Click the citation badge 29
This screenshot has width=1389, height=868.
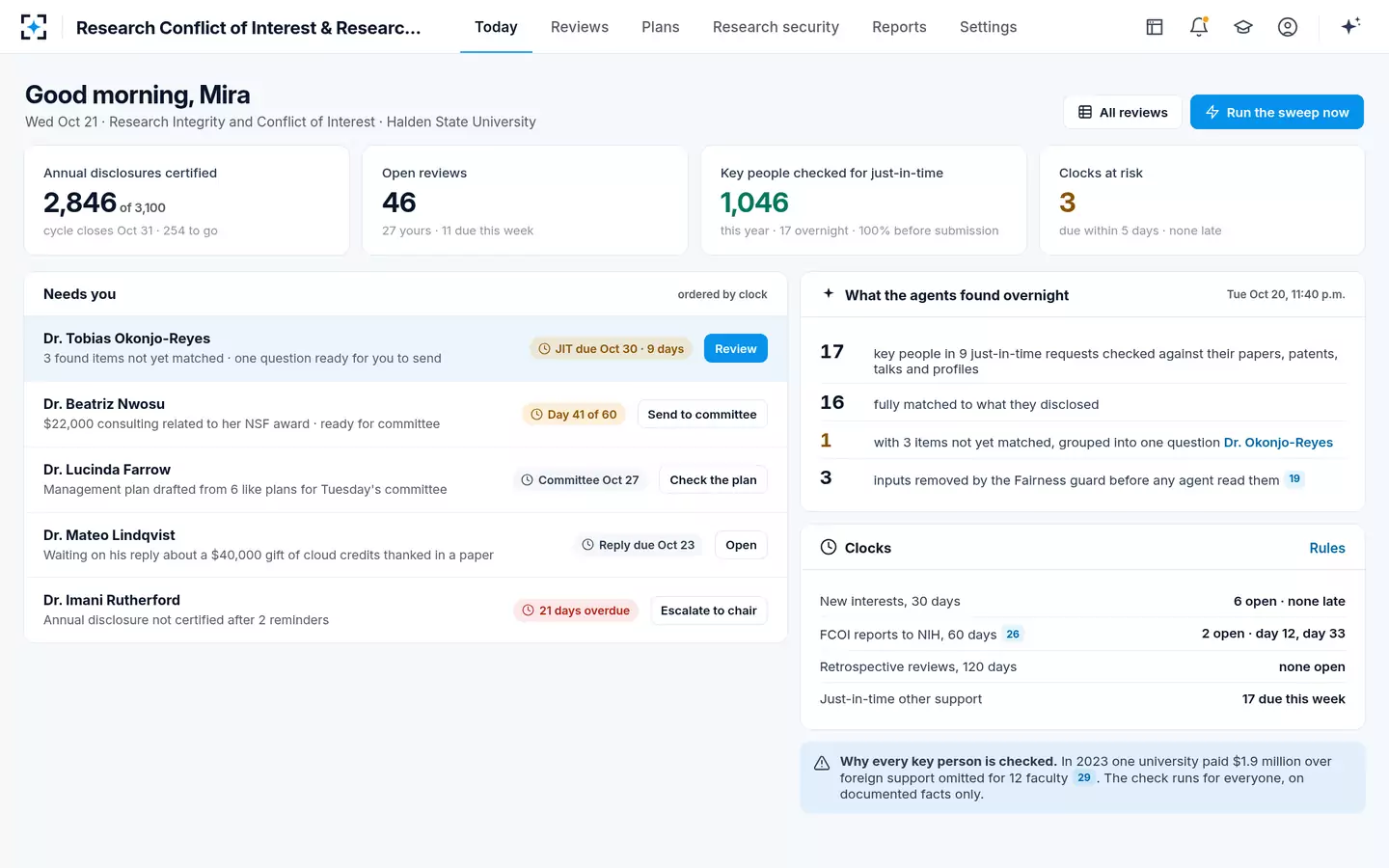point(1084,777)
